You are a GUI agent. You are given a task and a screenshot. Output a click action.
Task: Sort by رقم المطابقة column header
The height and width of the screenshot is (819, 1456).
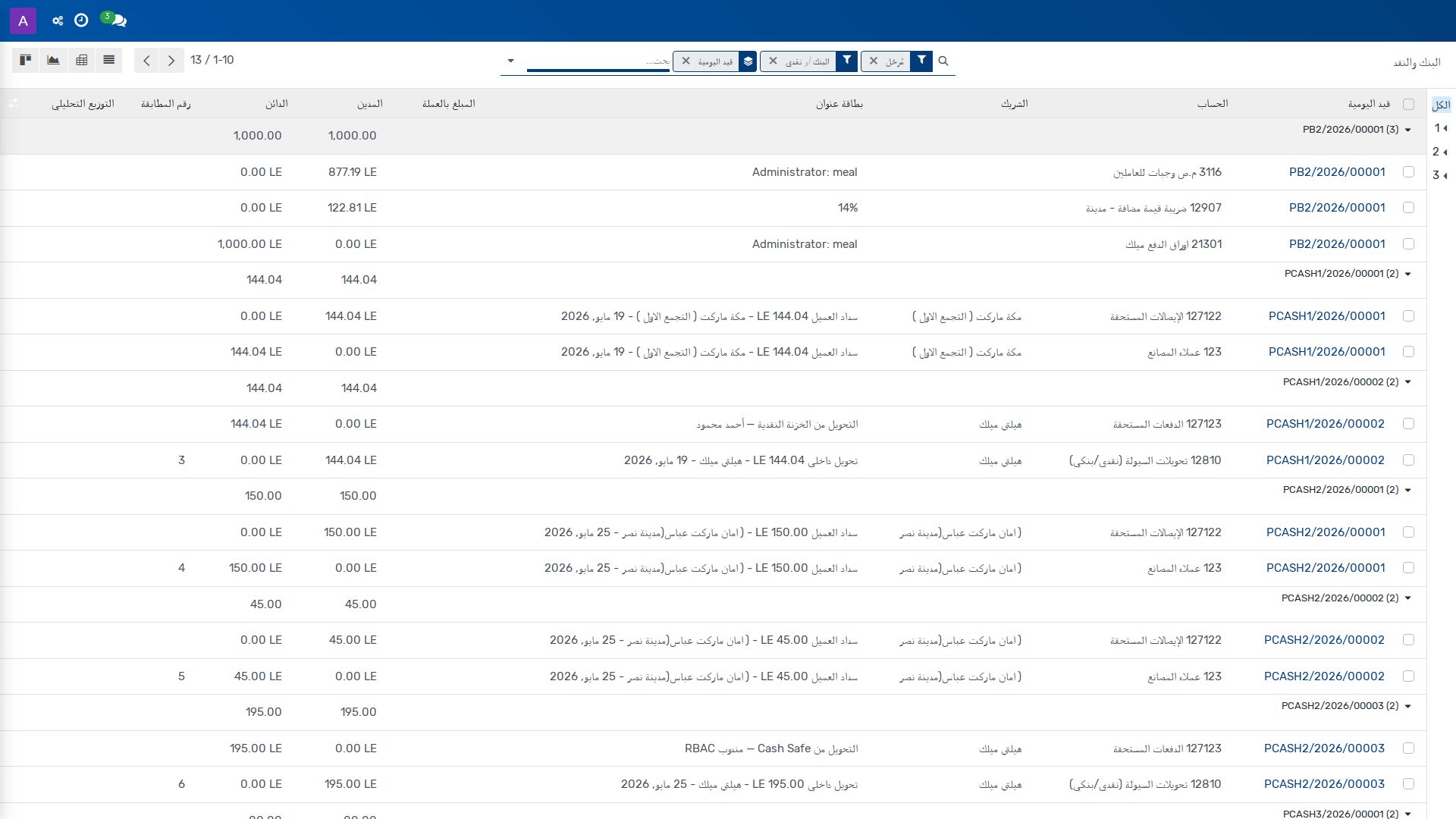click(x=165, y=104)
